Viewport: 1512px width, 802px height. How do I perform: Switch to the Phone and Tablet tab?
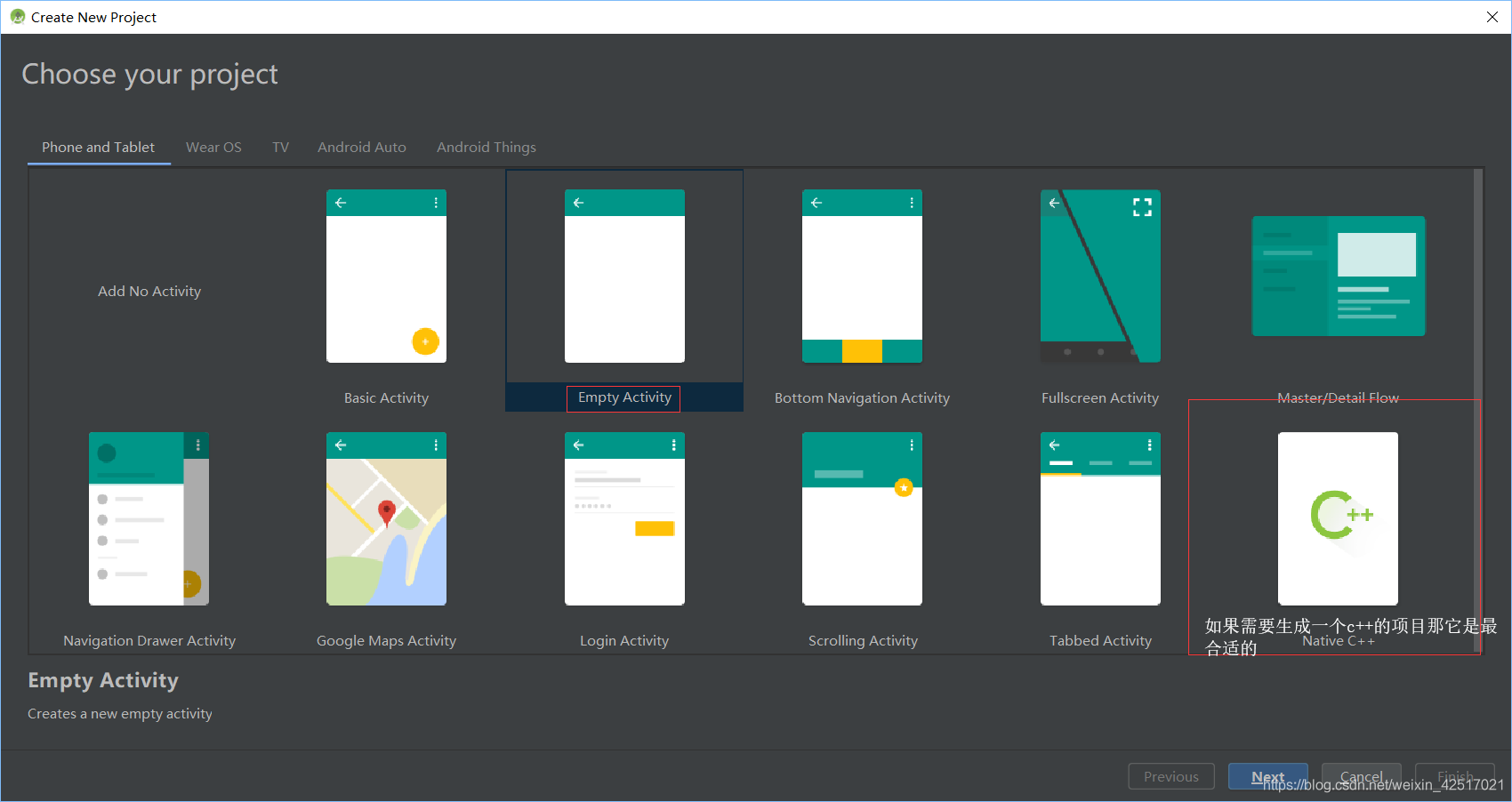coord(98,148)
